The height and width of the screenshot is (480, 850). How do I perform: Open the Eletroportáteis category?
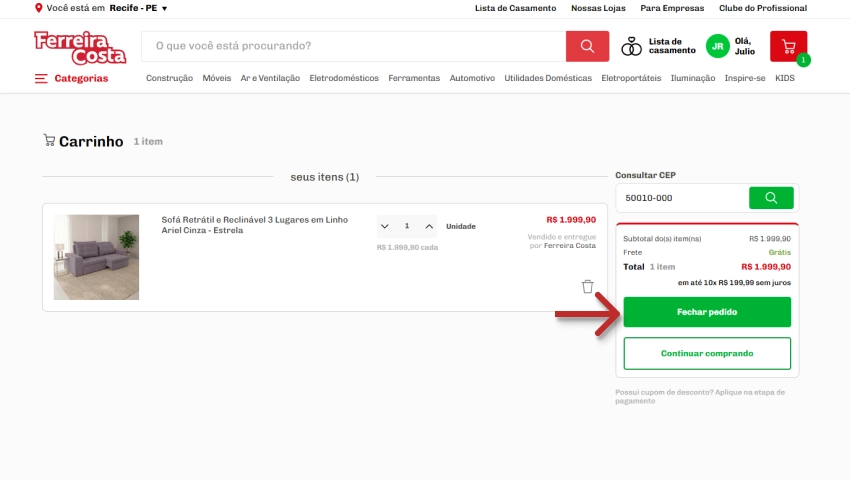631,78
